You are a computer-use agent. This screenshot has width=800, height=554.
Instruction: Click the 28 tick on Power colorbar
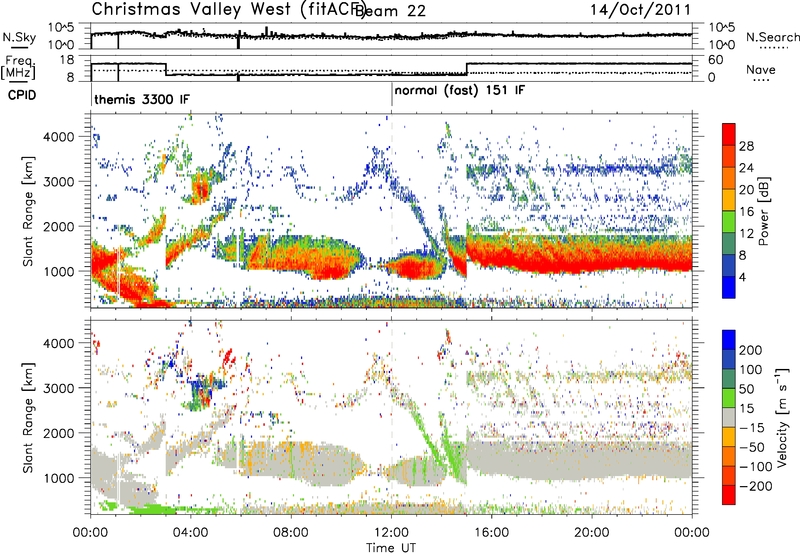(746, 146)
